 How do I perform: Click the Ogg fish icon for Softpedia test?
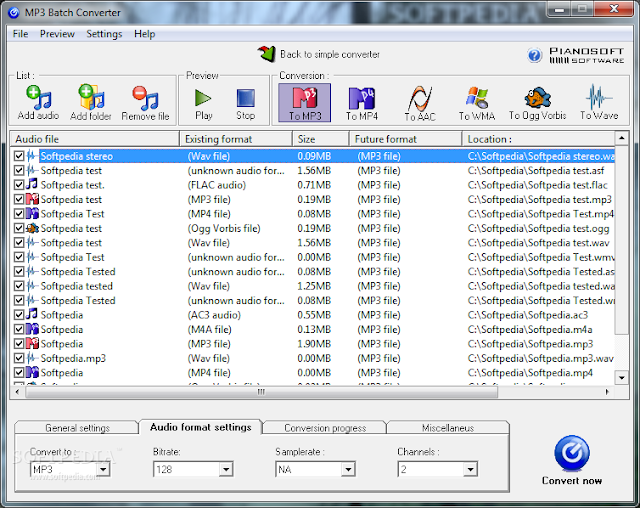coord(32,228)
